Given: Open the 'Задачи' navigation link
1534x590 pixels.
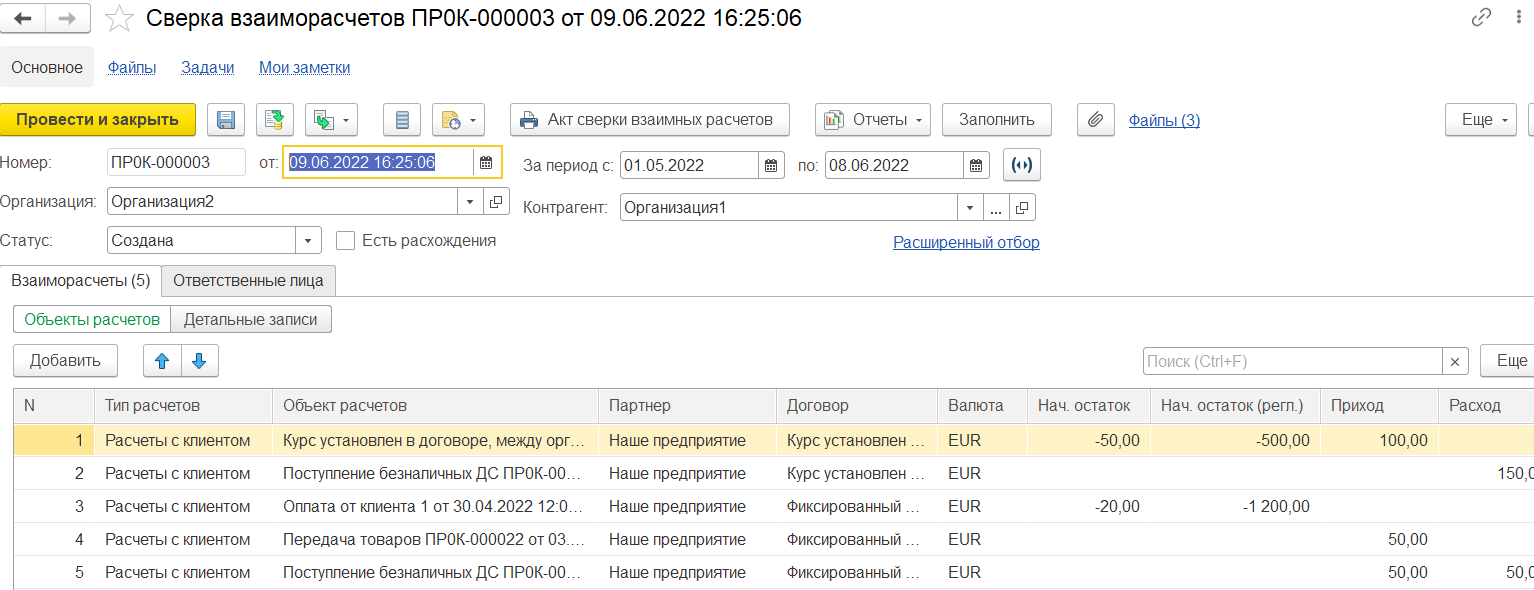Looking at the screenshot, I should click(x=207, y=68).
